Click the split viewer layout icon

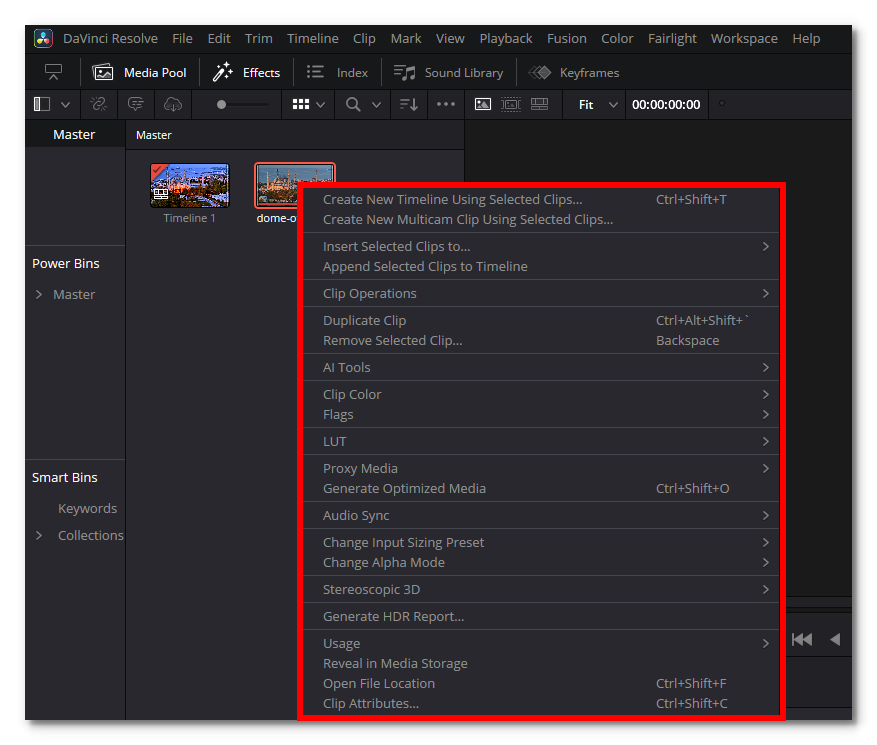[x=539, y=104]
